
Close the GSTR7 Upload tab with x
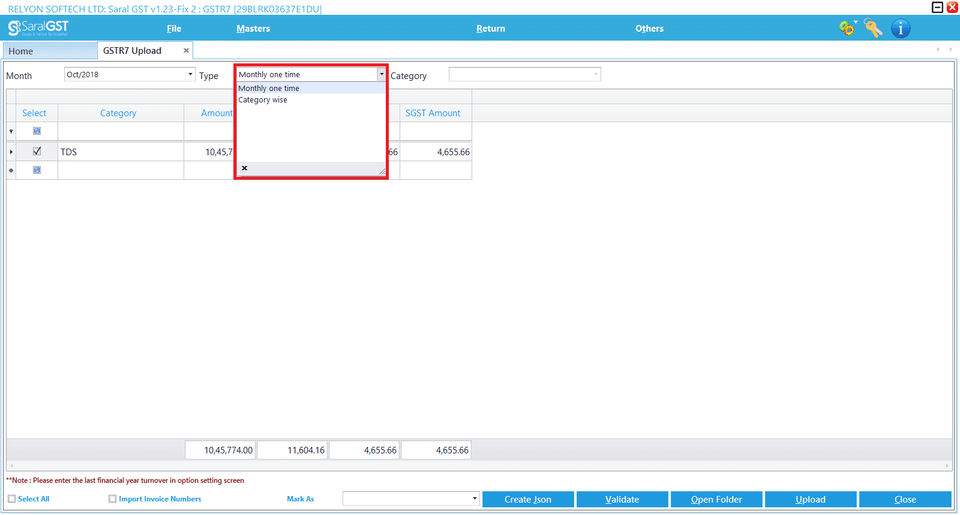186,51
